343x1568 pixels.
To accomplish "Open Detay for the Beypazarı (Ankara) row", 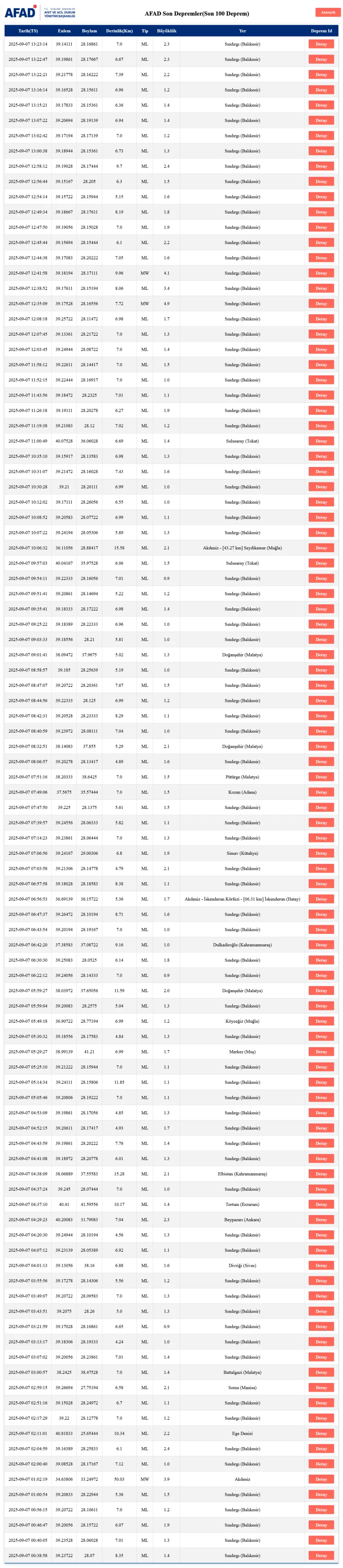I will pos(321,1220).
